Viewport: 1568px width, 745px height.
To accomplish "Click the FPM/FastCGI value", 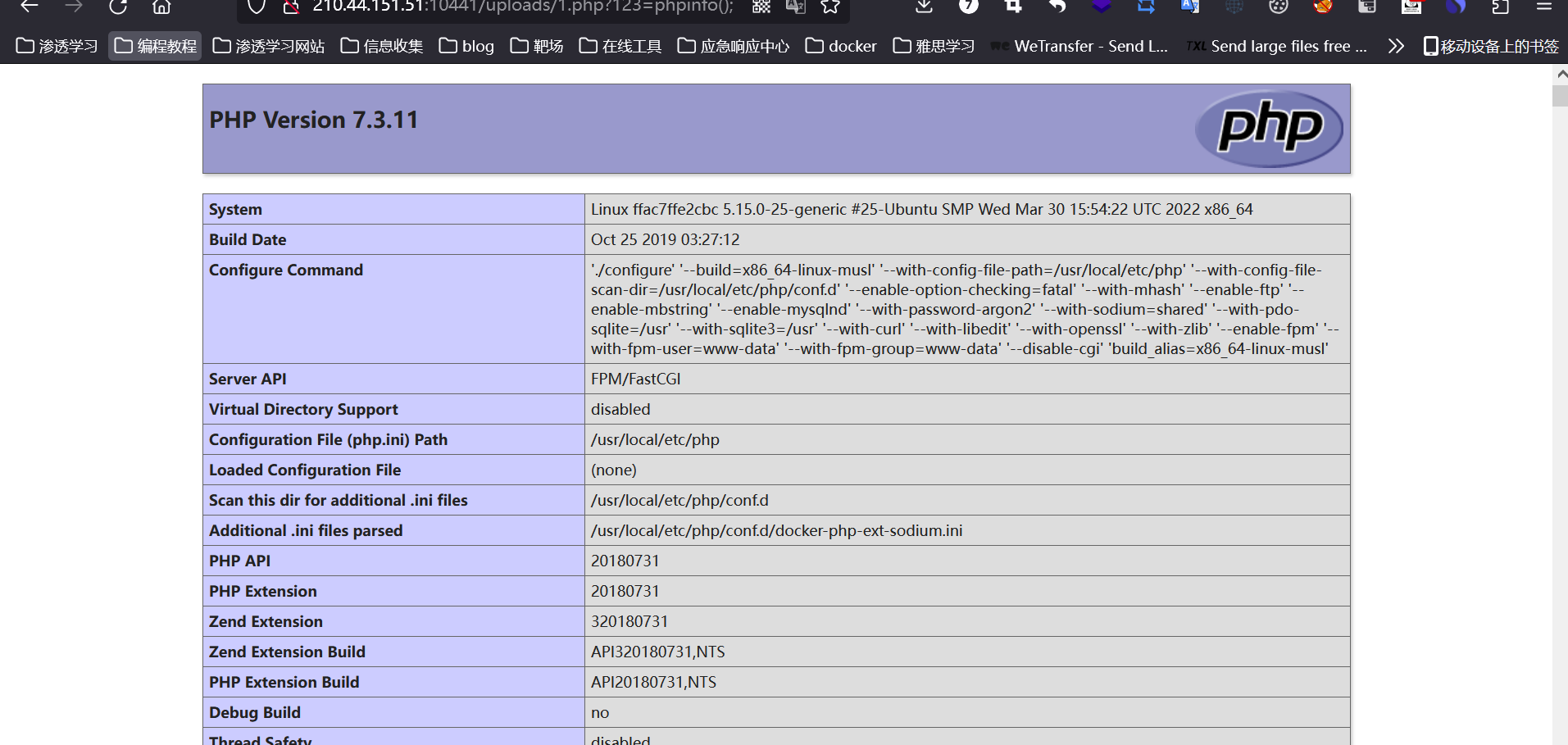I will 636,379.
